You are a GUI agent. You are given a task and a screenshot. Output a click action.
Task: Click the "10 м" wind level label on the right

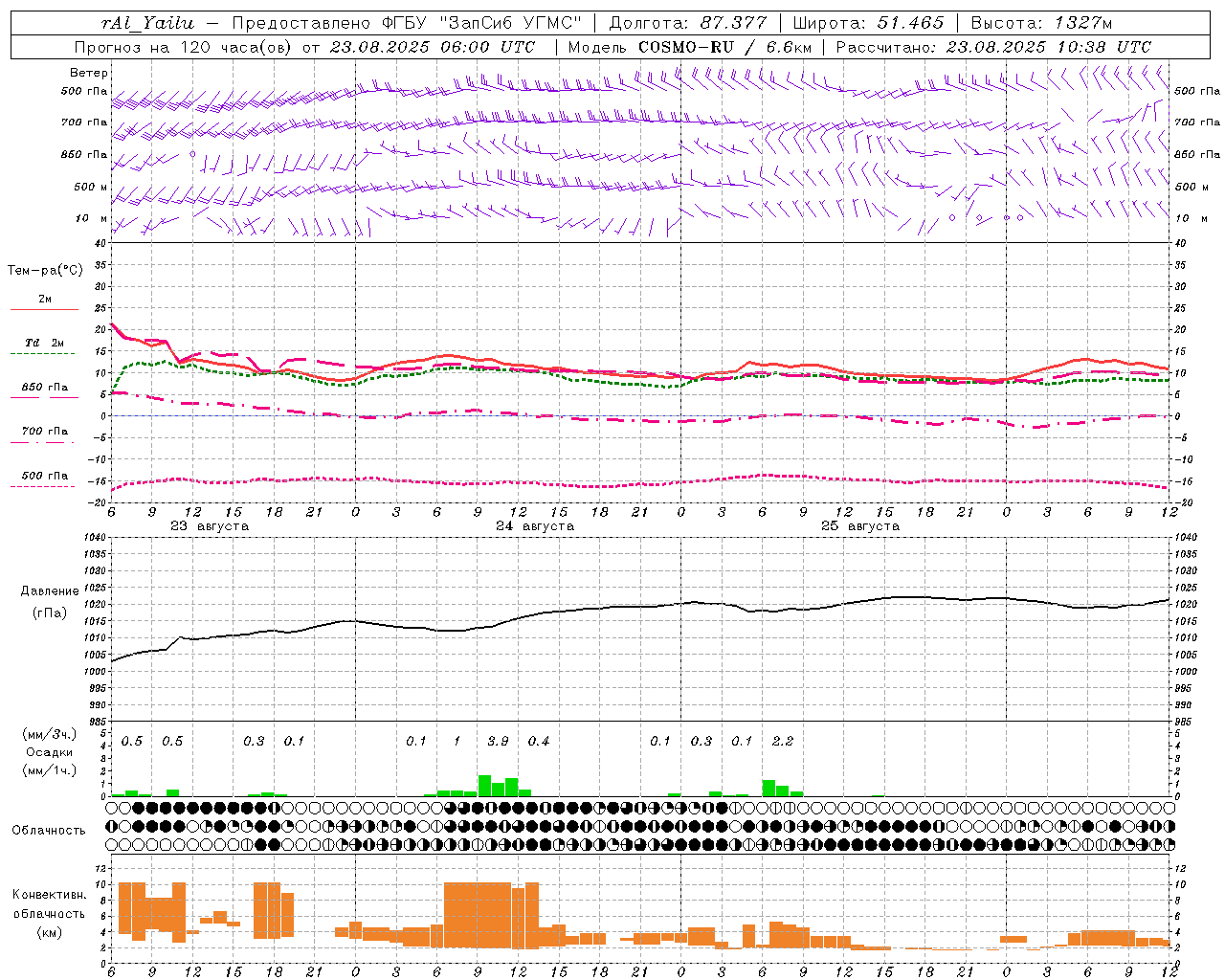pyautogui.click(x=1191, y=218)
